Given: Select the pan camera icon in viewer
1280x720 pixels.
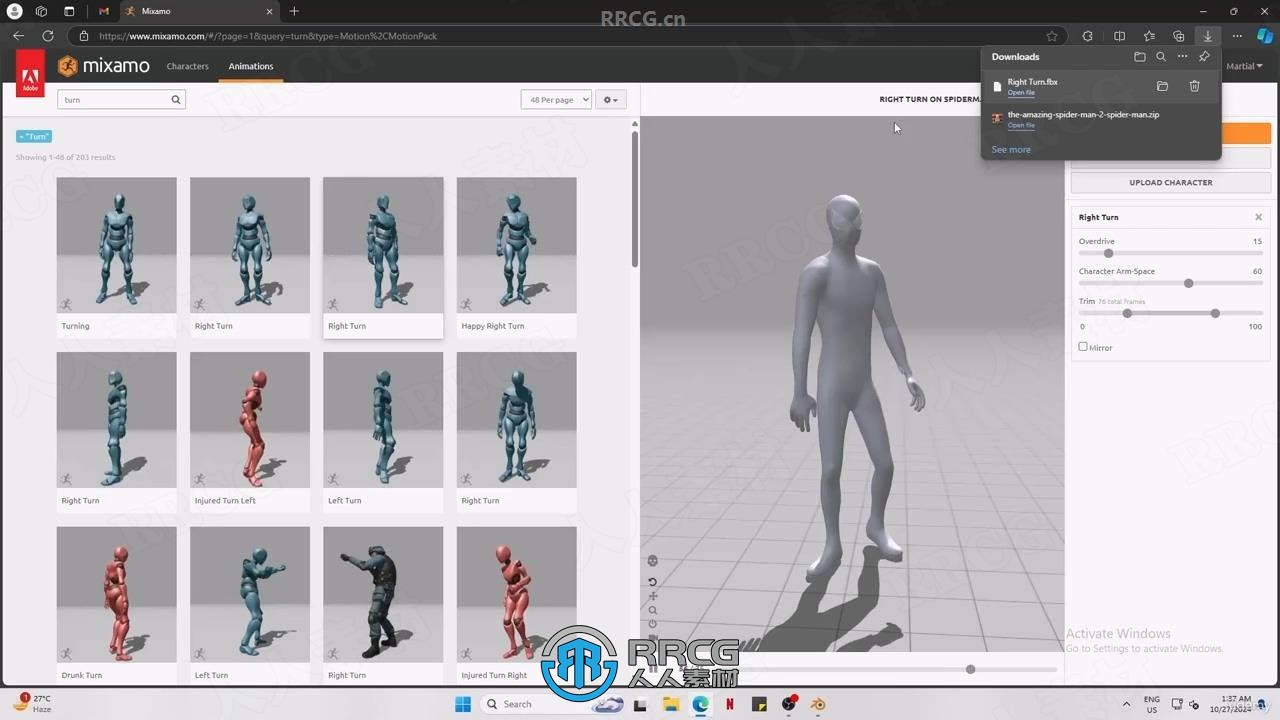Looking at the screenshot, I should tap(652, 596).
